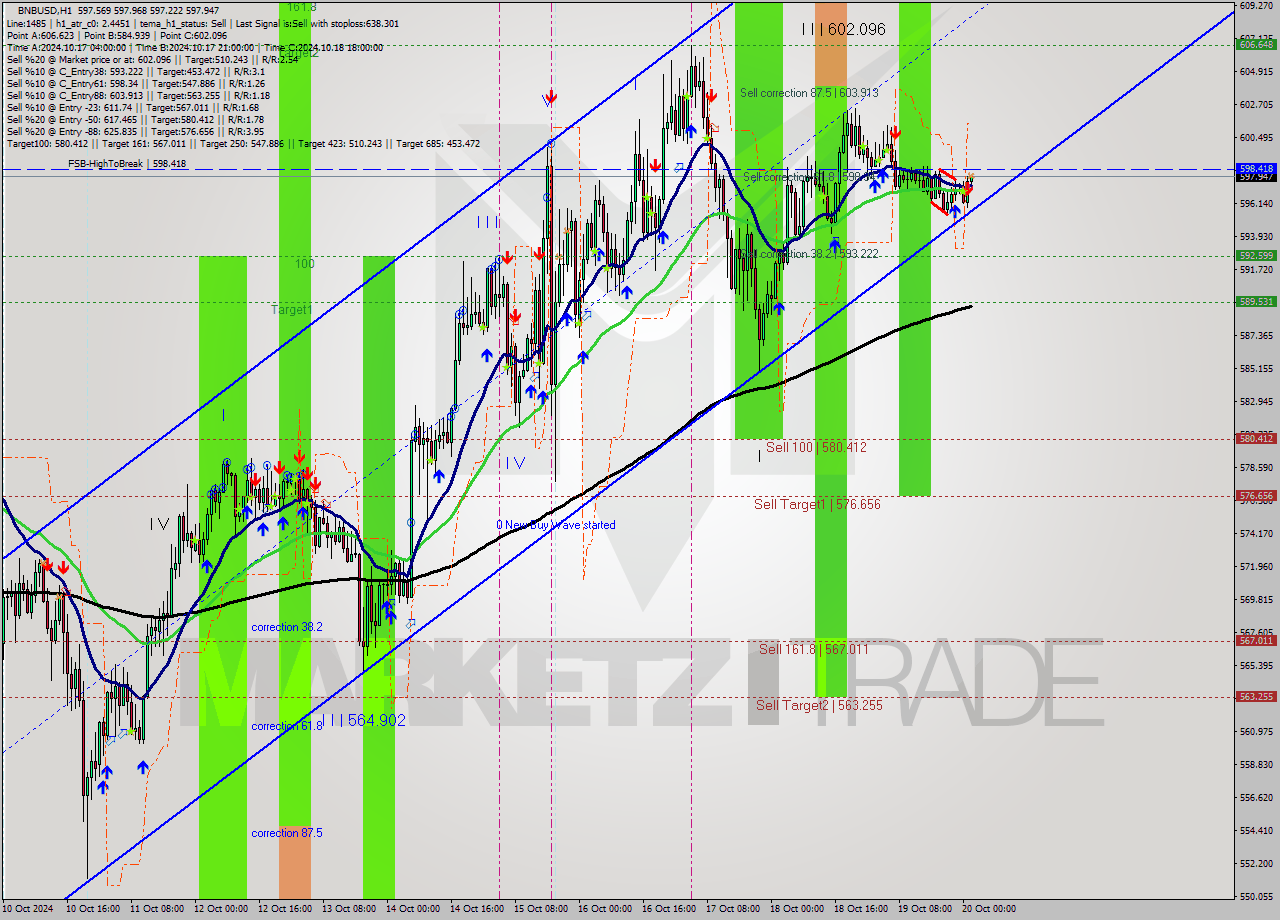The height and width of the screenshot is (920, 1280).
Task: Select the blue 'correction 61.8' label
Action: 287,726
